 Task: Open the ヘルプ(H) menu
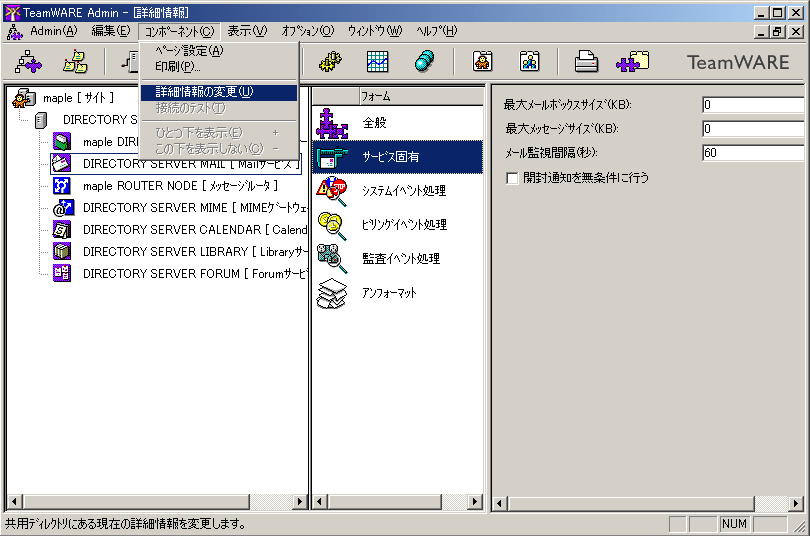point(437,31)
